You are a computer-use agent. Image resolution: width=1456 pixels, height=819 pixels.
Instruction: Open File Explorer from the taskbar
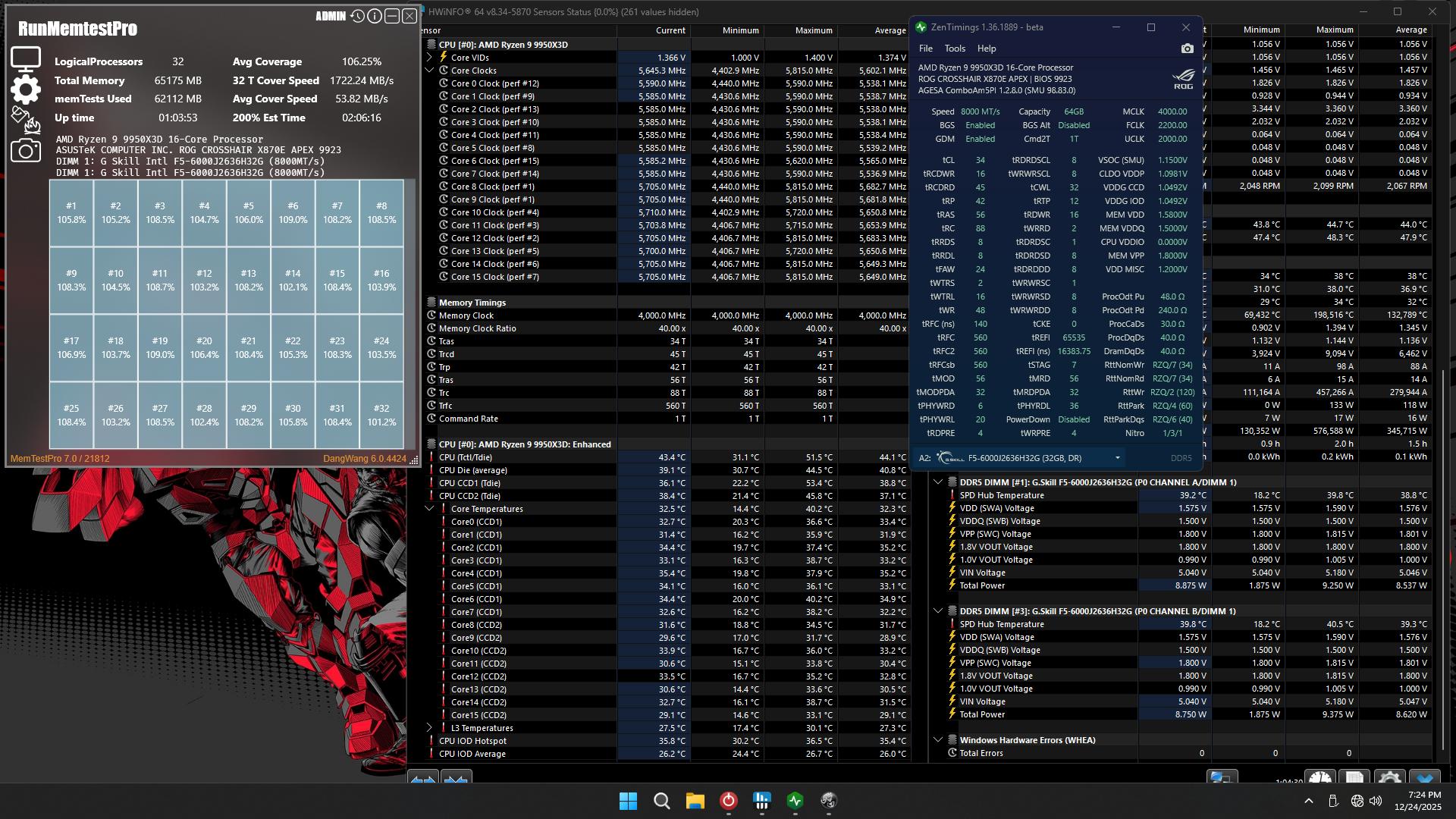point(695,801)
